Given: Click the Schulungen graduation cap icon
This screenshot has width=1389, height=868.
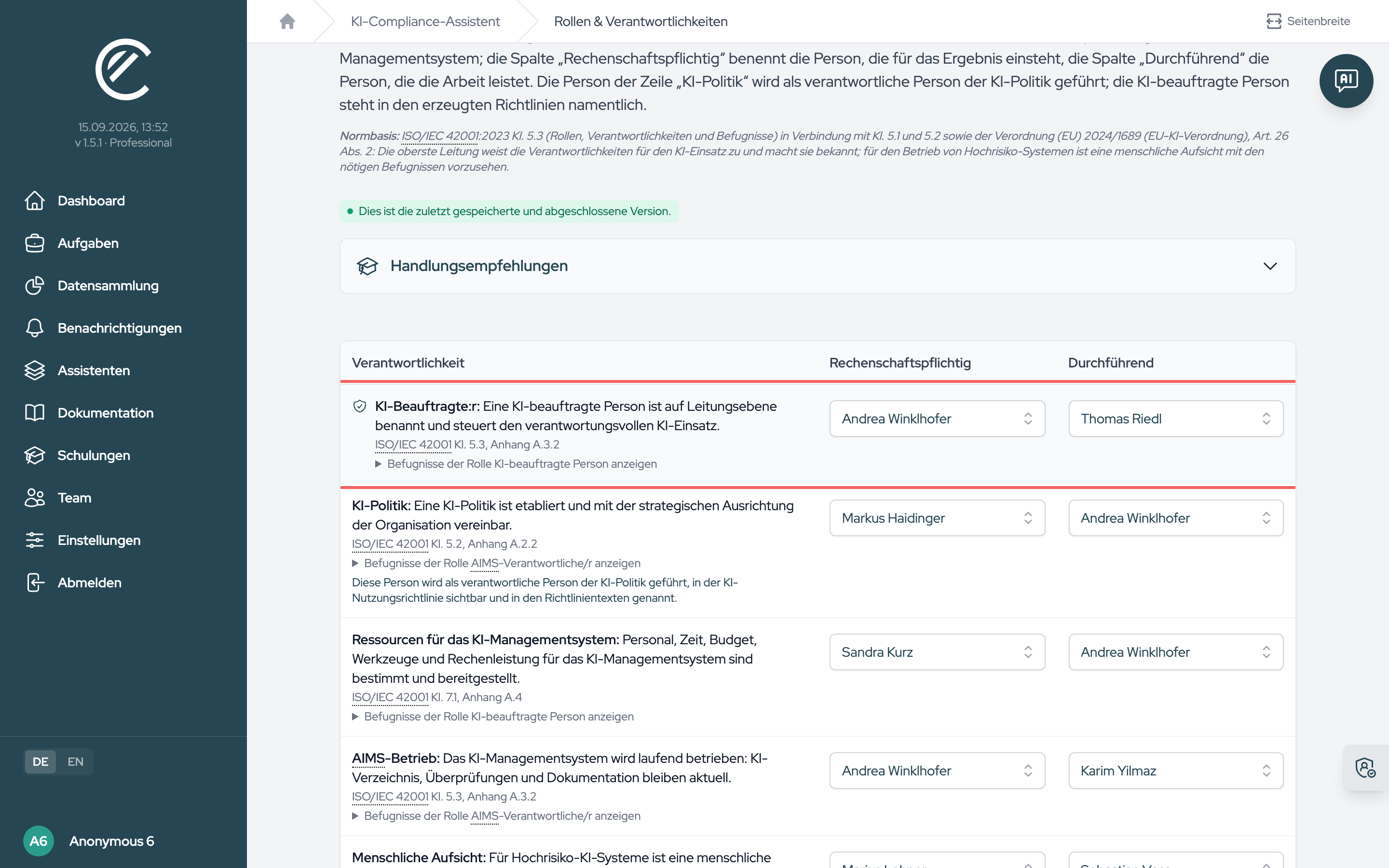Looking at the screenshot, I should pyautogui.click(x=34, y=456).
